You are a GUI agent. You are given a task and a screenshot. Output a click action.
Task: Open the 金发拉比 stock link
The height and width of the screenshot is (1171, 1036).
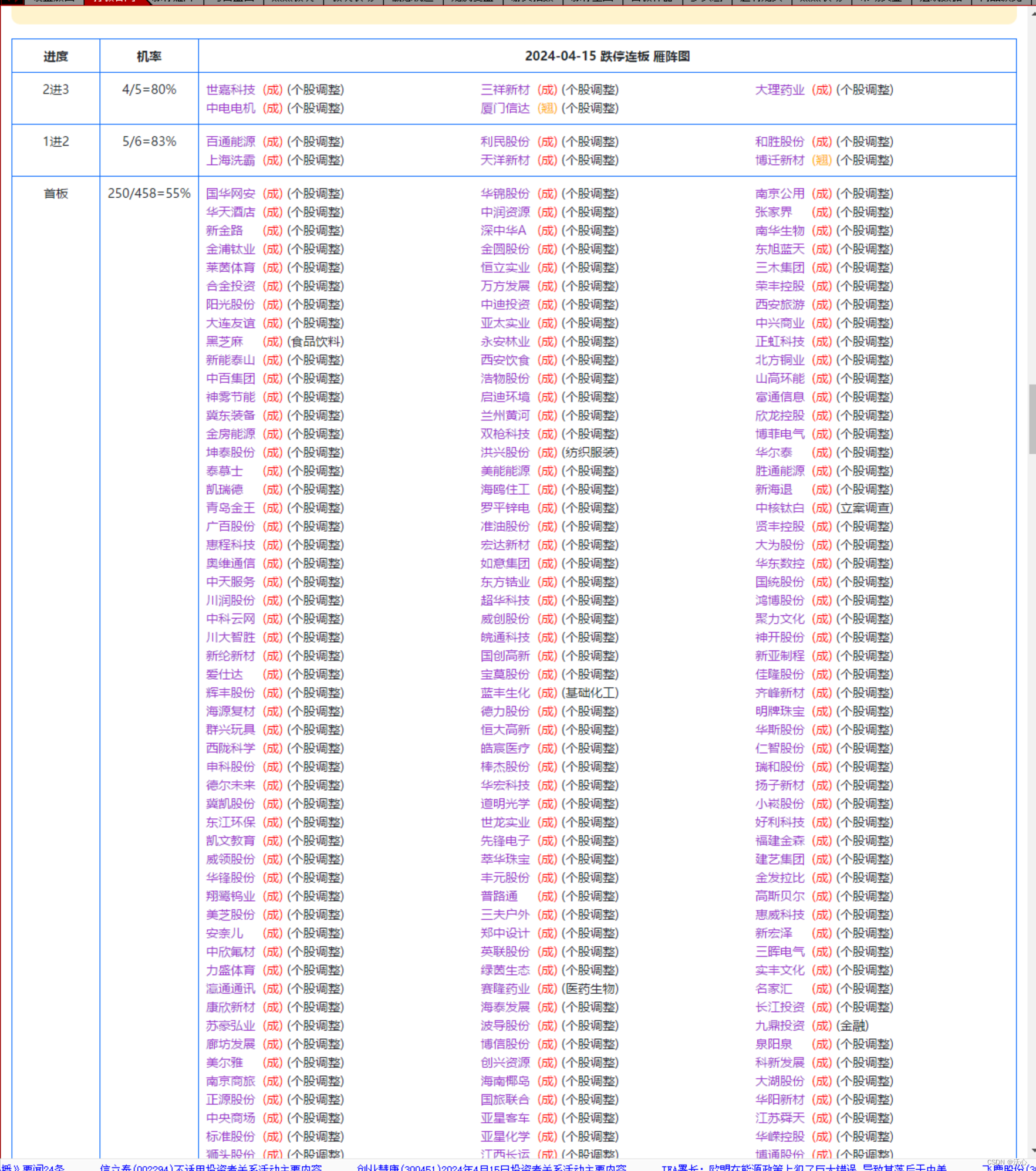780,878
